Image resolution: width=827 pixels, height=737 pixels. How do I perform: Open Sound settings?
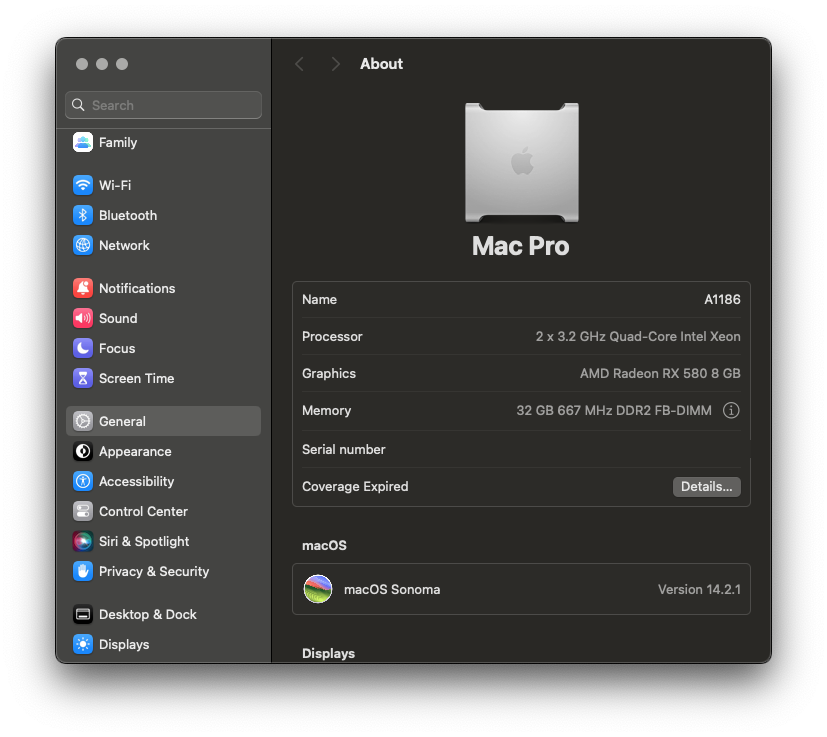click(164, 318)
